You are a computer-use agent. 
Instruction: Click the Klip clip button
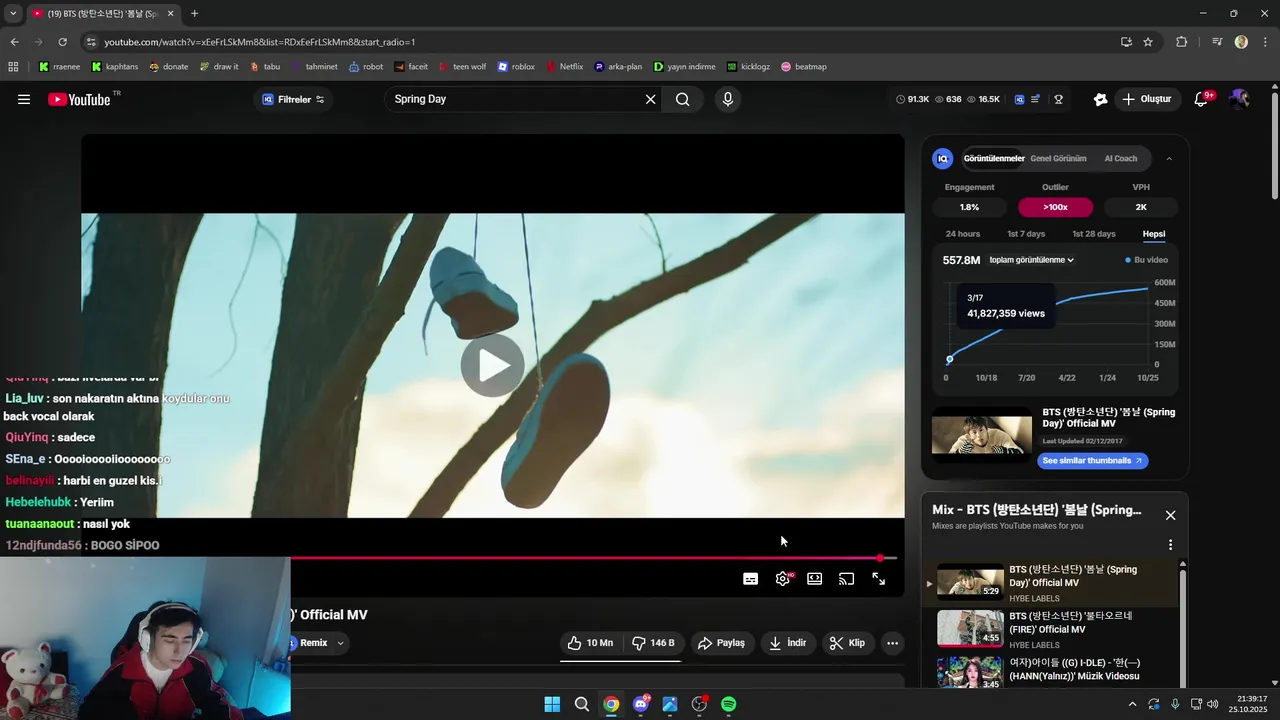[x=847, y=643]
